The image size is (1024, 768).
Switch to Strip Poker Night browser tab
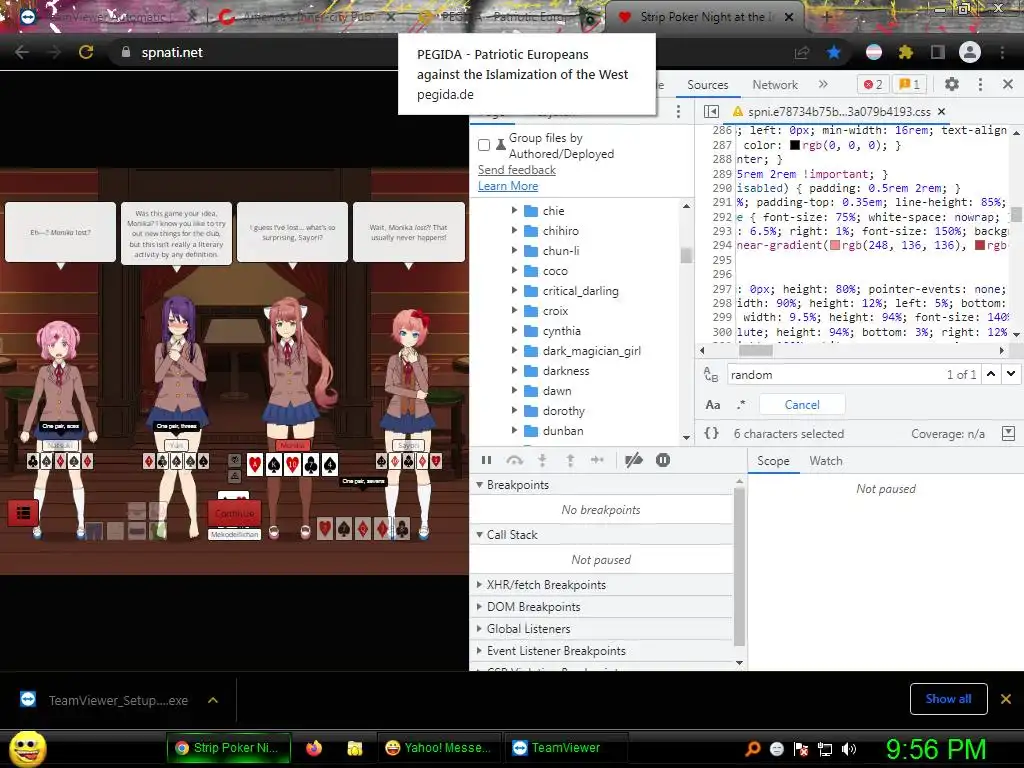[x=704, y=17]
